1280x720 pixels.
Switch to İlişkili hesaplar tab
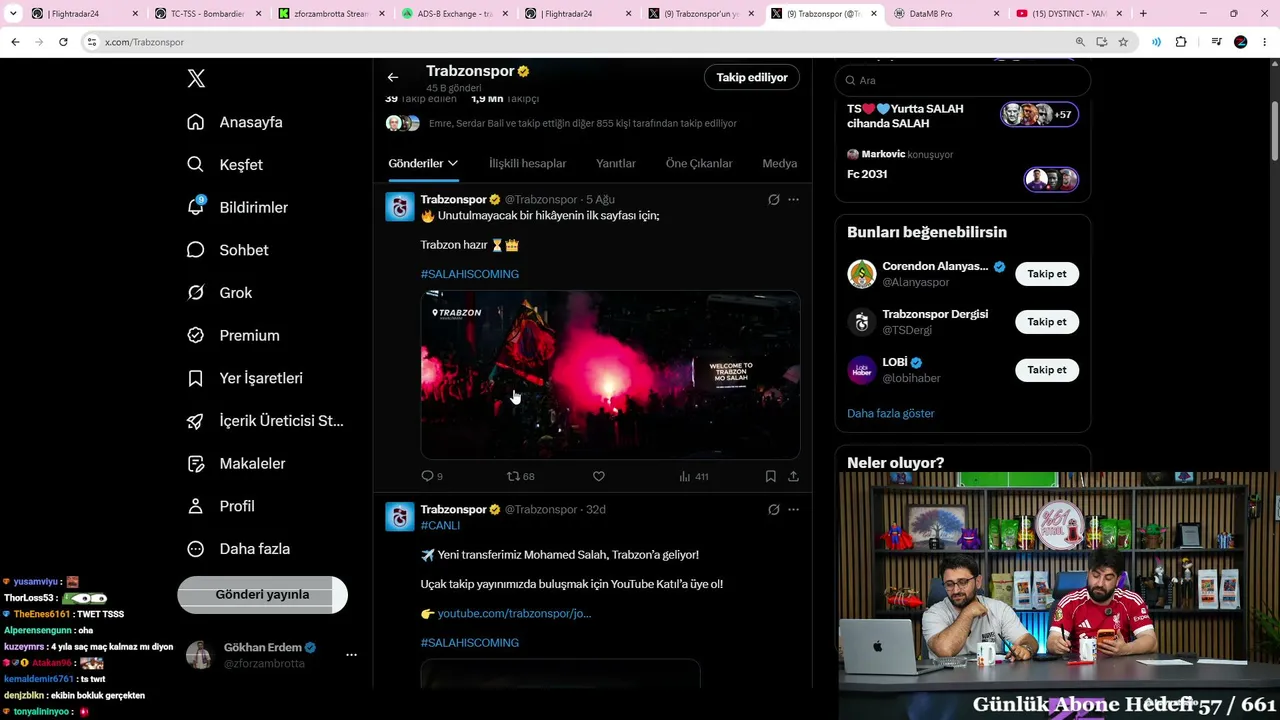click(528, 163)
